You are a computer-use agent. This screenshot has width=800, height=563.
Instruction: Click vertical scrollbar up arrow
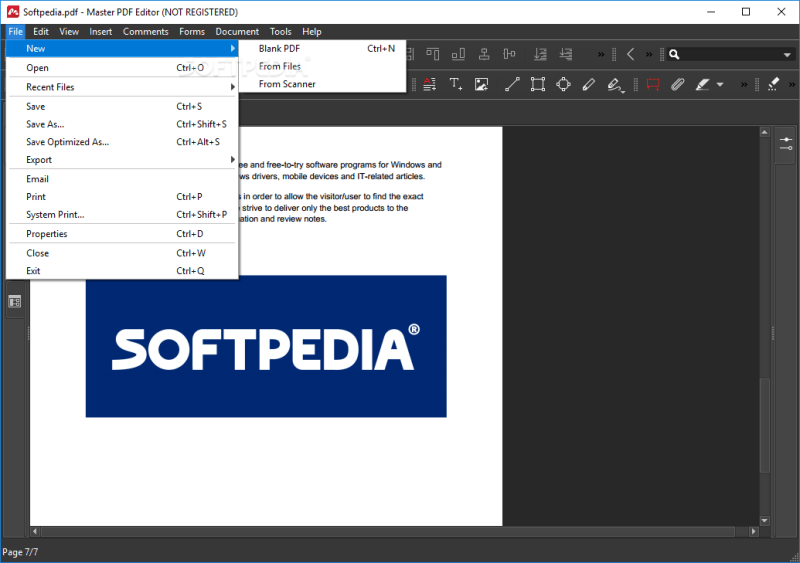pos(764,132)
